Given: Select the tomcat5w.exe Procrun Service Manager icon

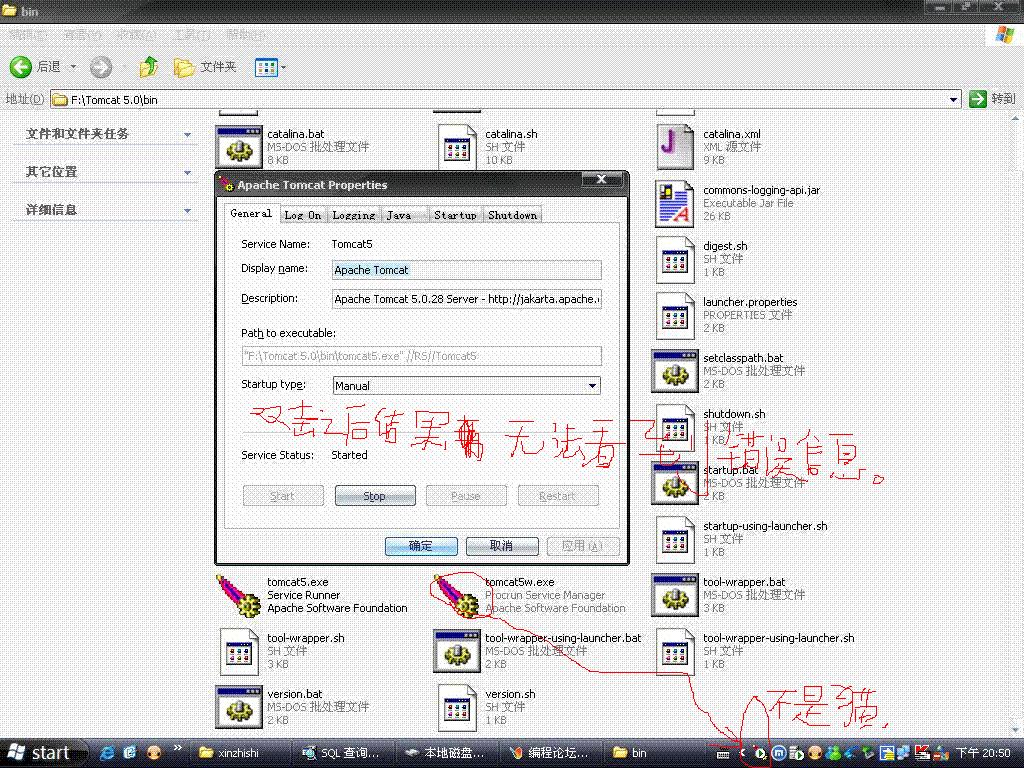Looking at the screenshot, I should [456, 595].
